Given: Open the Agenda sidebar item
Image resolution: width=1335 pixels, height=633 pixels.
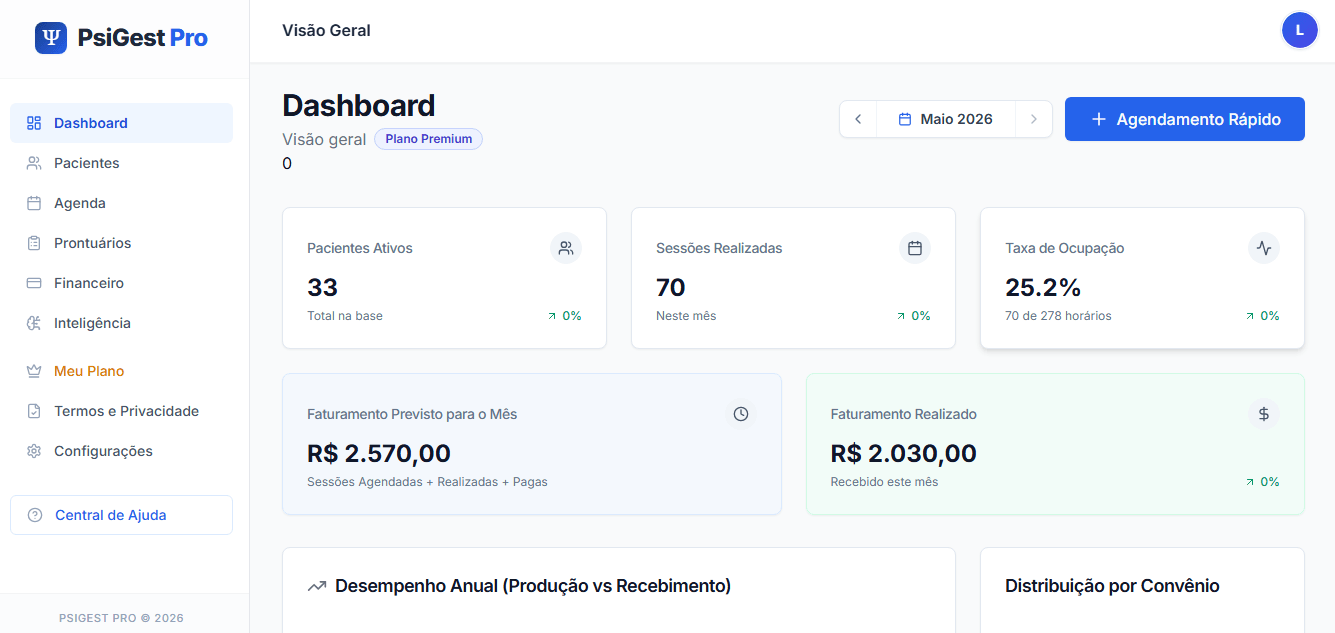Looking at the screenshot, I should [x=121, y=203].
